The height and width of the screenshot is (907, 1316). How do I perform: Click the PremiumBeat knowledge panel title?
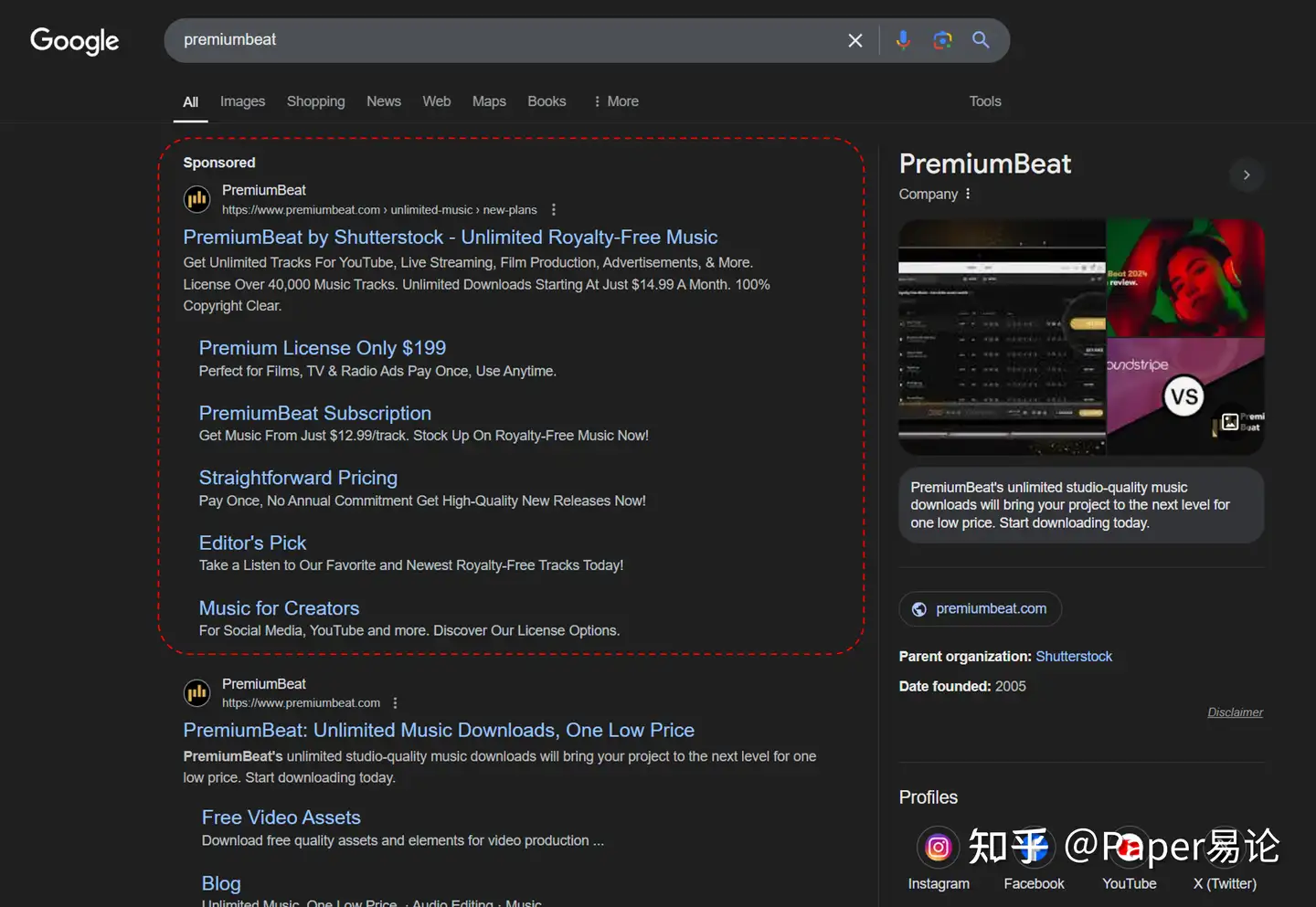[985, 163]
